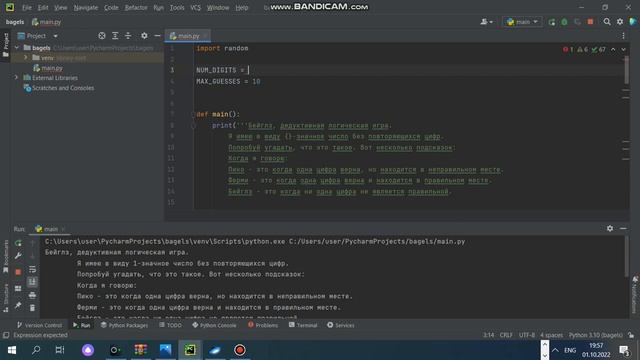Toggle the Bookmarks sidebar tab
This screenshot has width=640, height=360.
[x=5, y=257]
